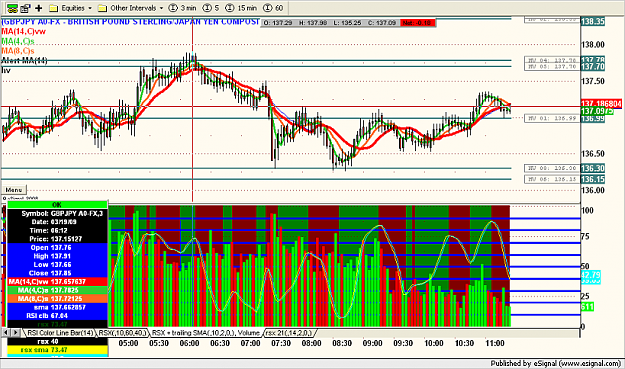Click the 138.00 price axis label
The image size is (625, 369).
point(593,45)
